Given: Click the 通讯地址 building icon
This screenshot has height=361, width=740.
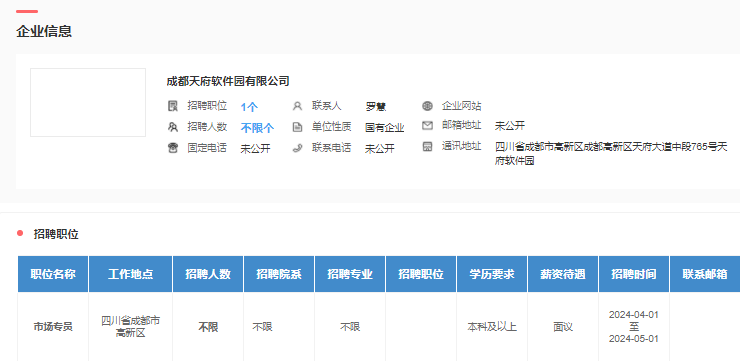Looking at the screenshot, I should coord(427,147).
